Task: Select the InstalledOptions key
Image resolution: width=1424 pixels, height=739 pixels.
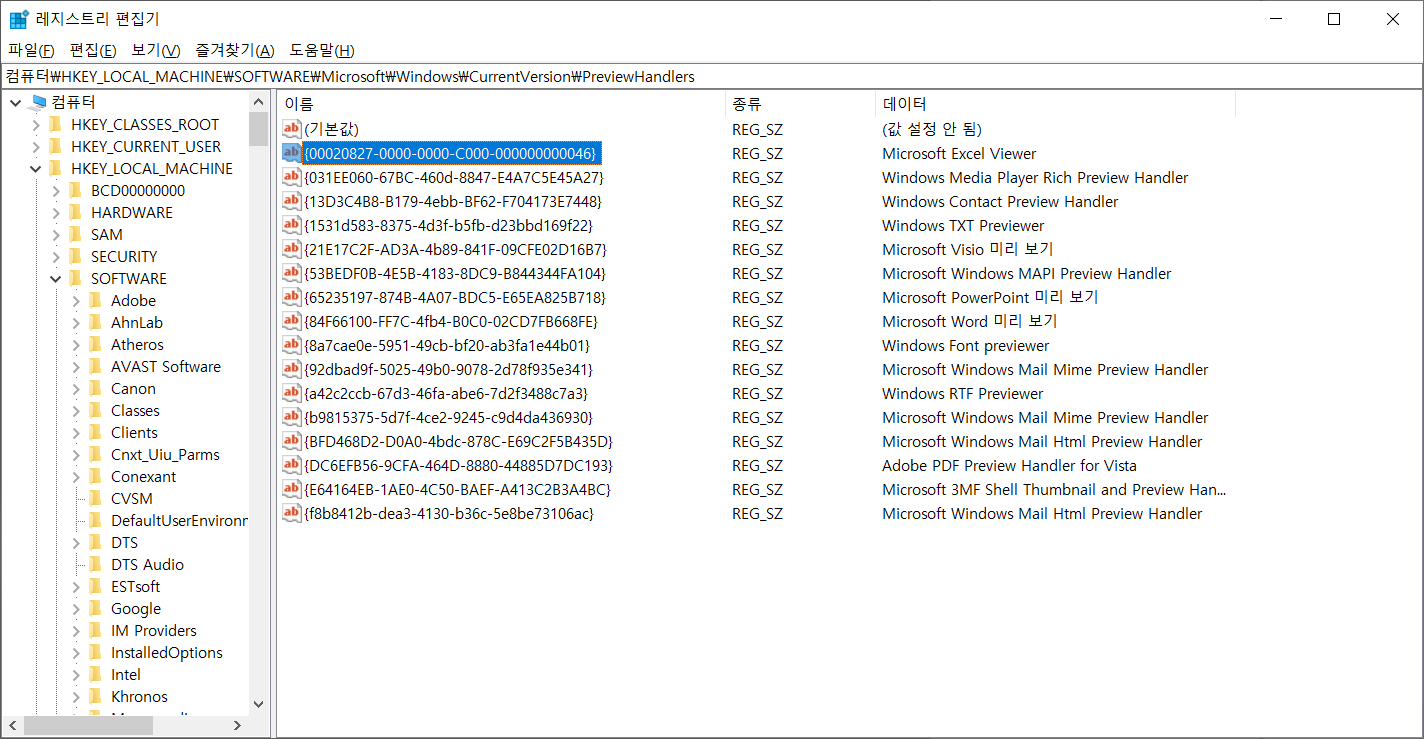Action: click(167, 652)
